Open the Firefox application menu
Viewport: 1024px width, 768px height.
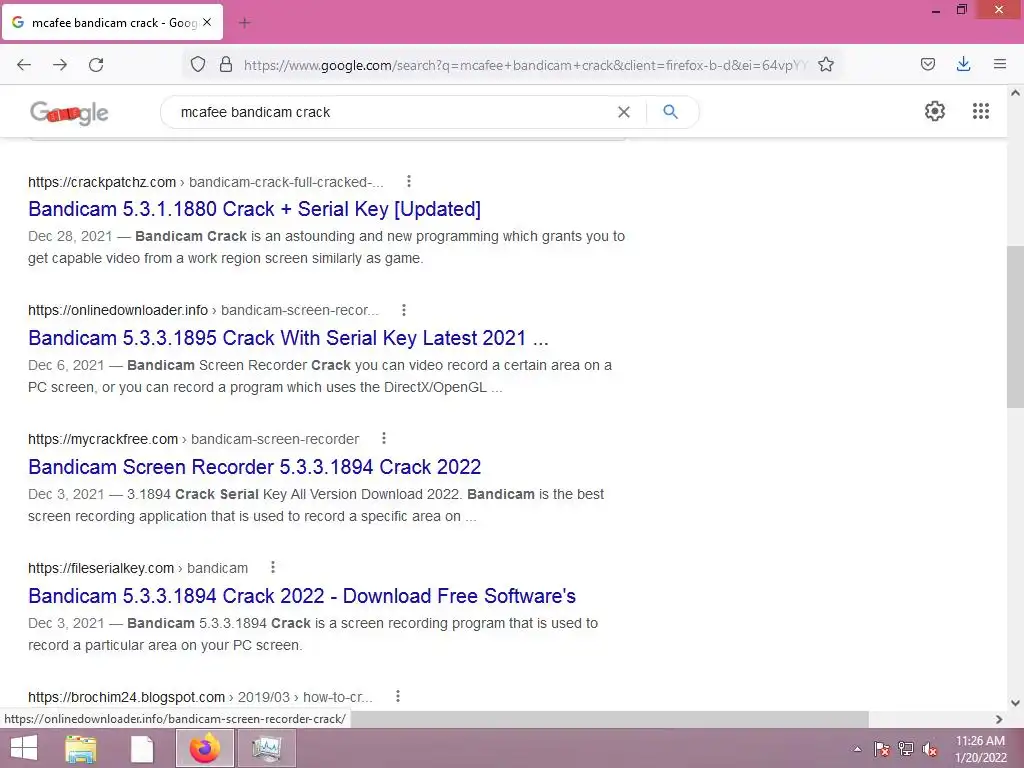pos(1000,64)
